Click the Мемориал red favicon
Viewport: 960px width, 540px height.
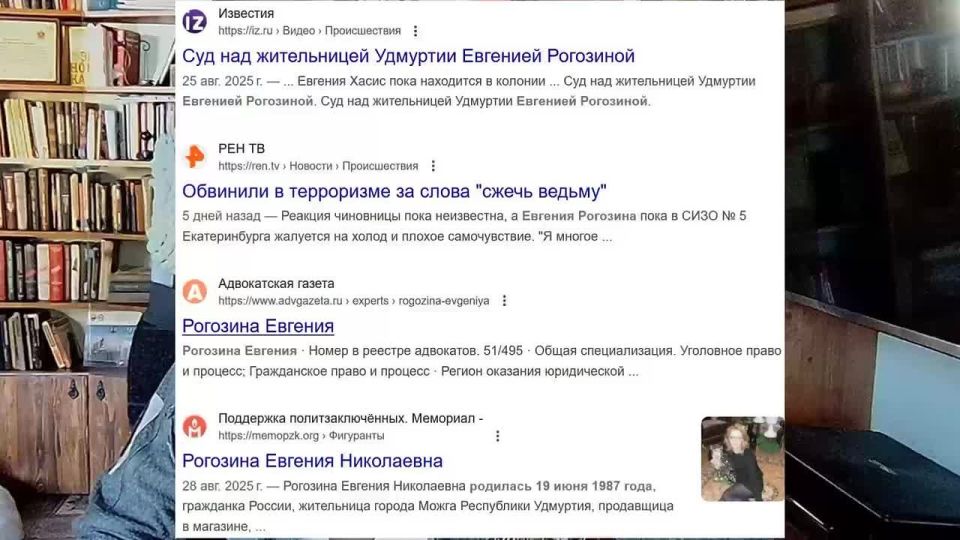(195, 427)
